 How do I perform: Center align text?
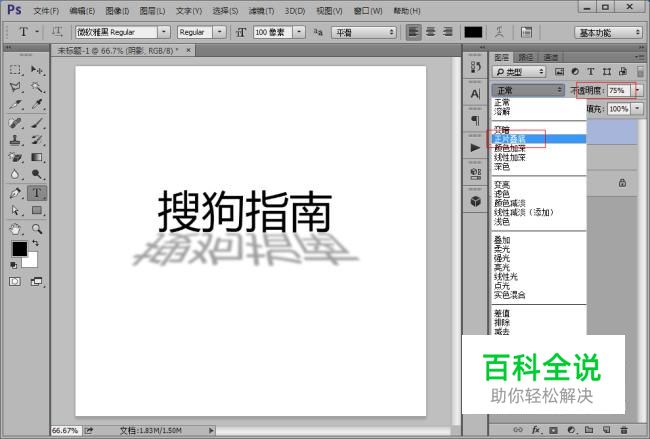tap(431, 32)
